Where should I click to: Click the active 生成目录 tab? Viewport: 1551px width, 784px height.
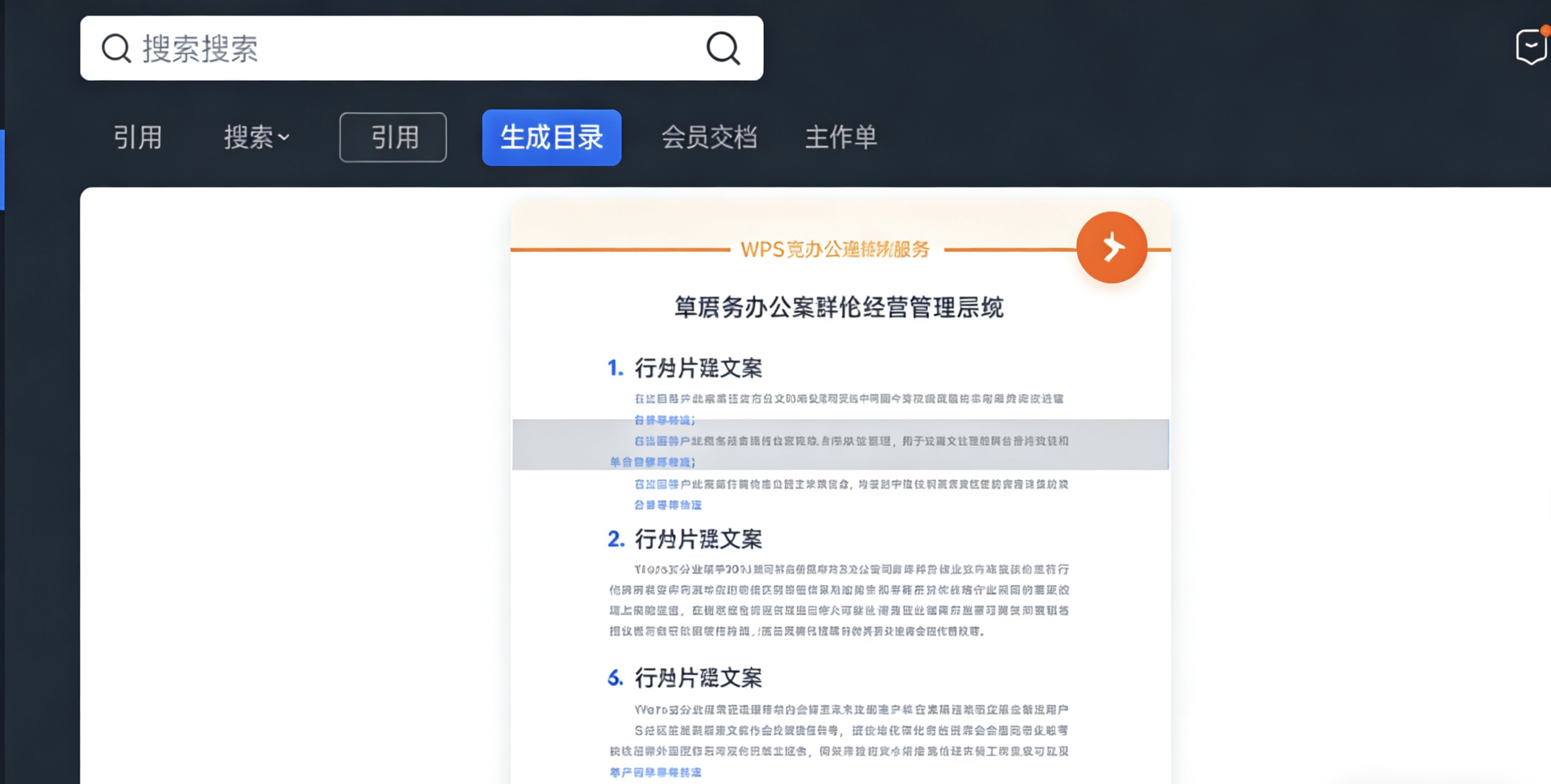coord(551,137)
